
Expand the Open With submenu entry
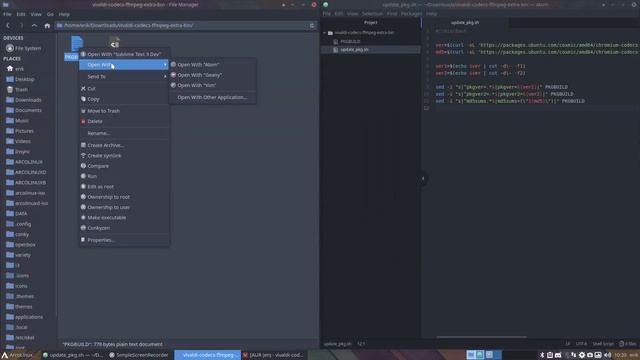[x=124, y=65]
